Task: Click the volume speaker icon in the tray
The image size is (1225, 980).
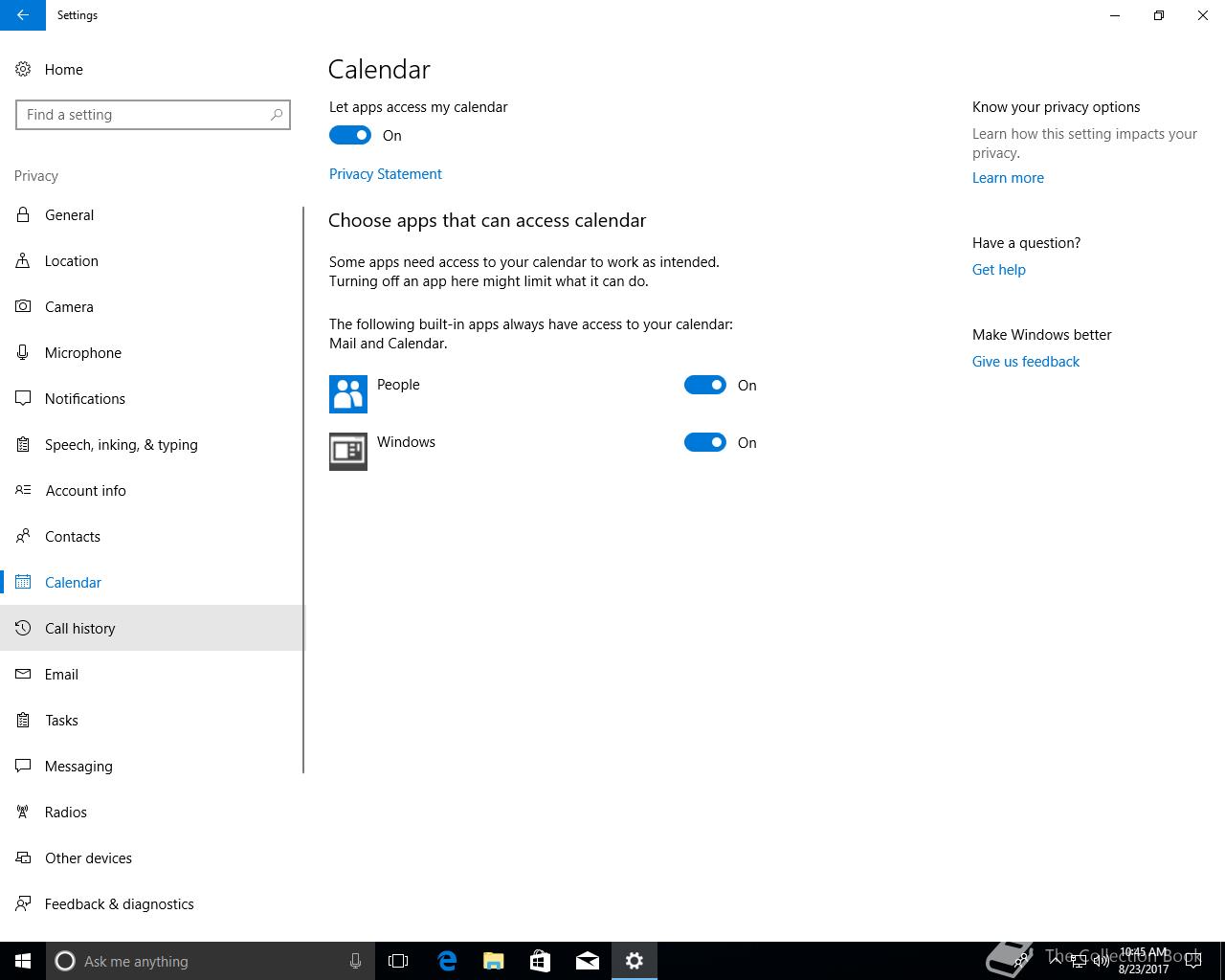Action: (x=1102, y=961)
